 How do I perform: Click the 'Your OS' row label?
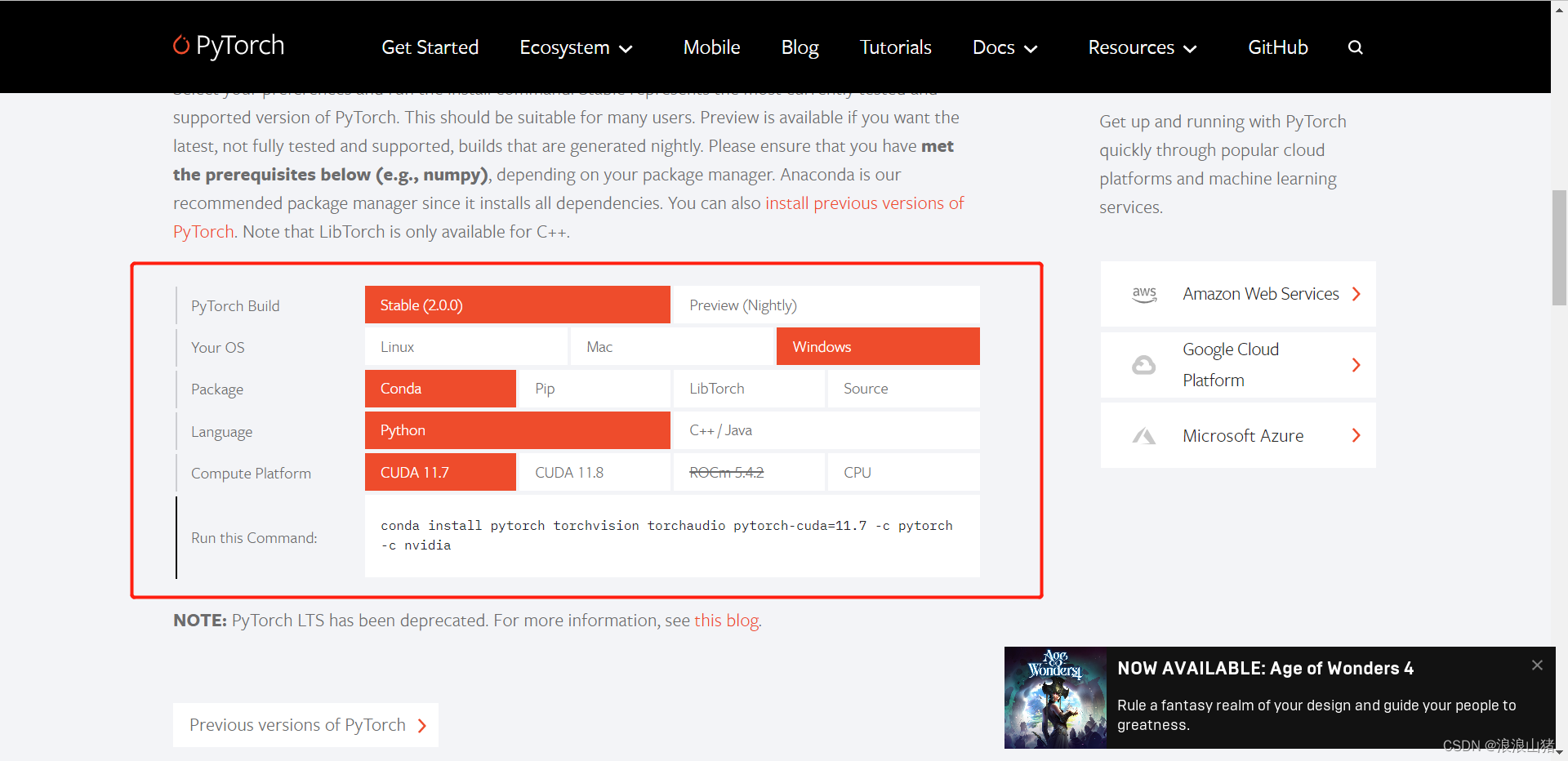tap(217, 348)
